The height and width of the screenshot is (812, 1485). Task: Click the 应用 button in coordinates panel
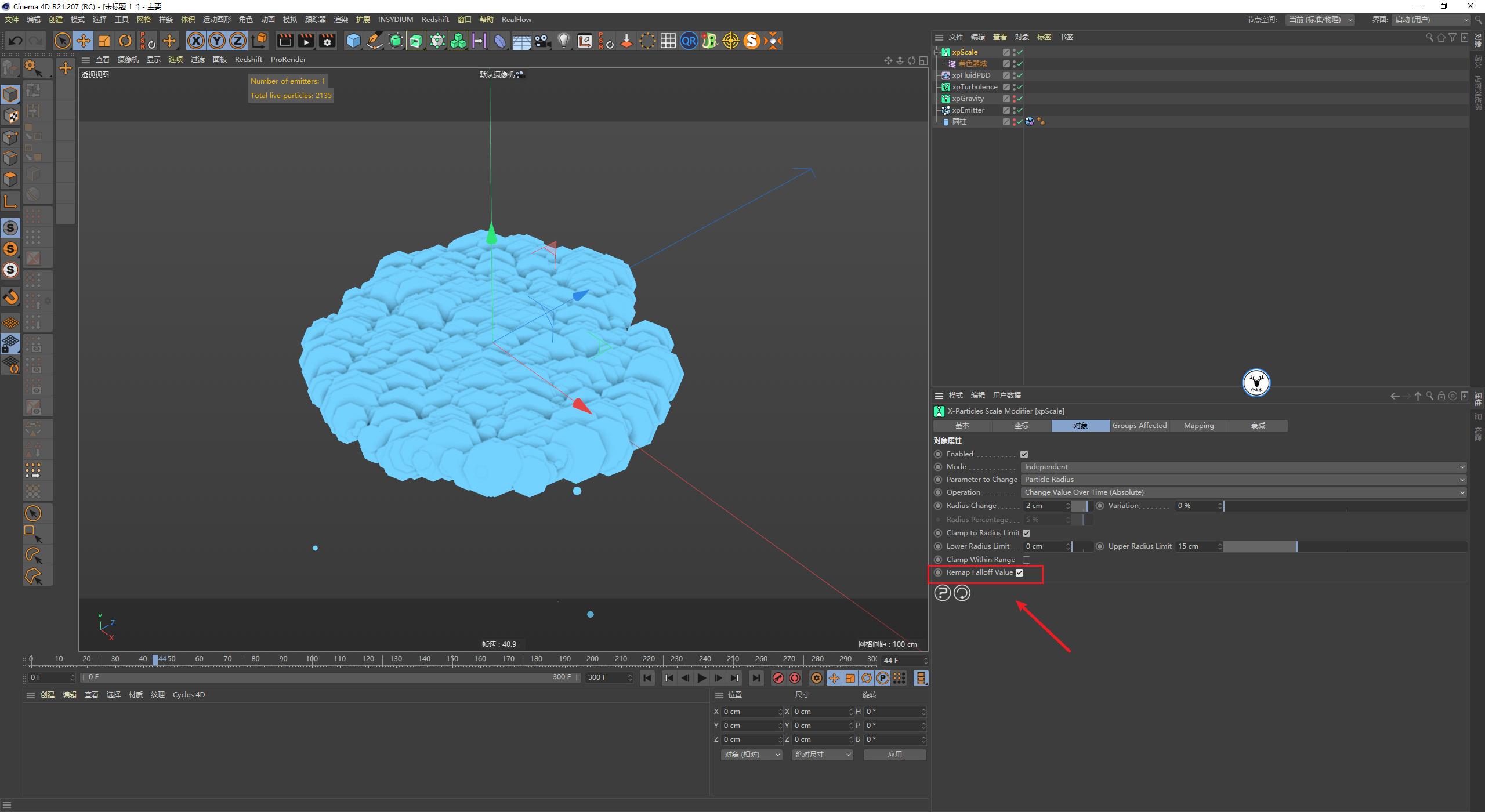pos(895,755)
